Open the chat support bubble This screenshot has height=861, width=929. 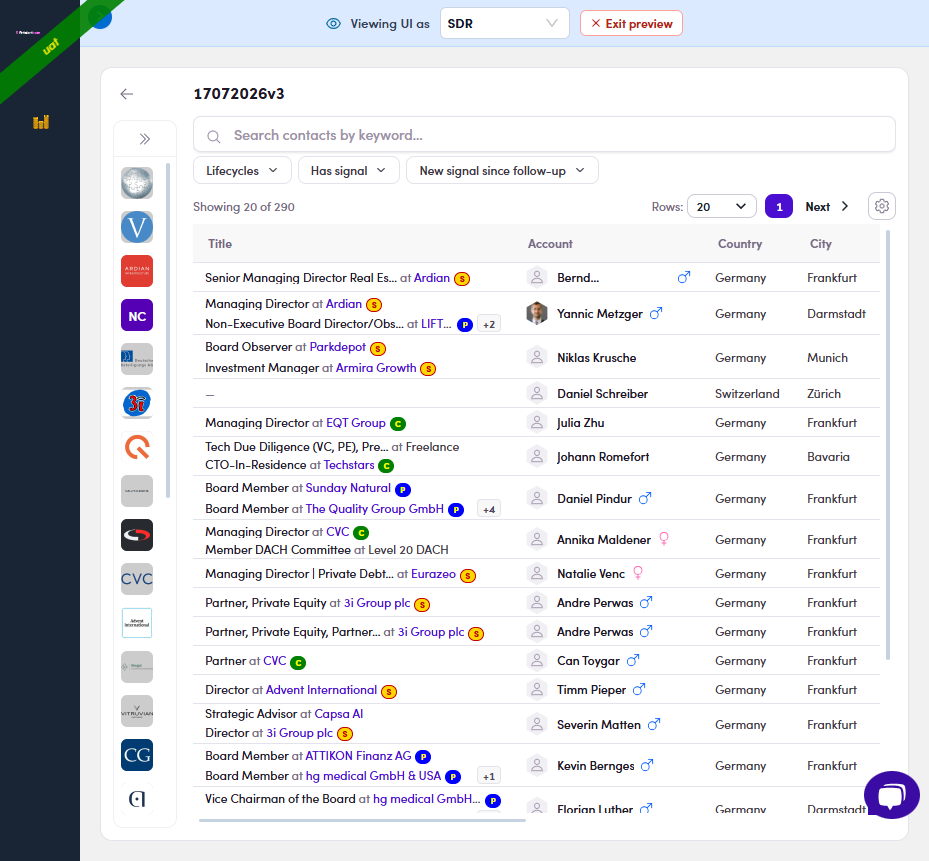(892, 795)
